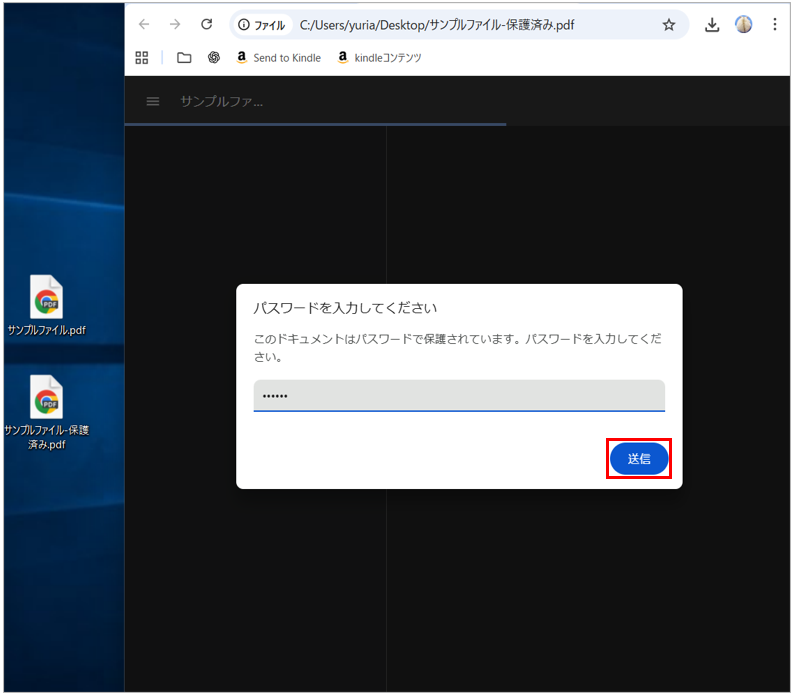793x693 pixels.
Task: Select サンプルファイル-保護済み.pdf desktop icon
Action: (x=47, y=411)
